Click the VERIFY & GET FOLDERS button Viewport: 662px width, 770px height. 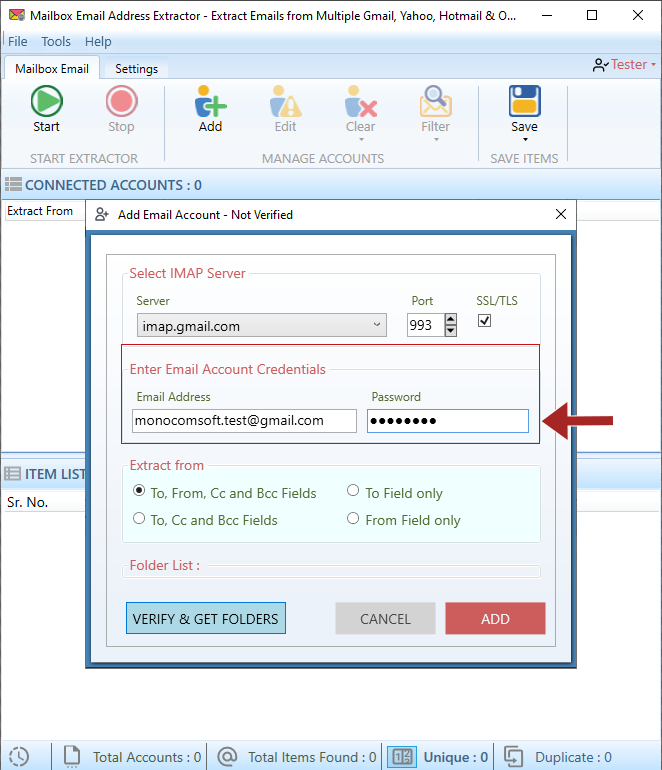[206, 619]
